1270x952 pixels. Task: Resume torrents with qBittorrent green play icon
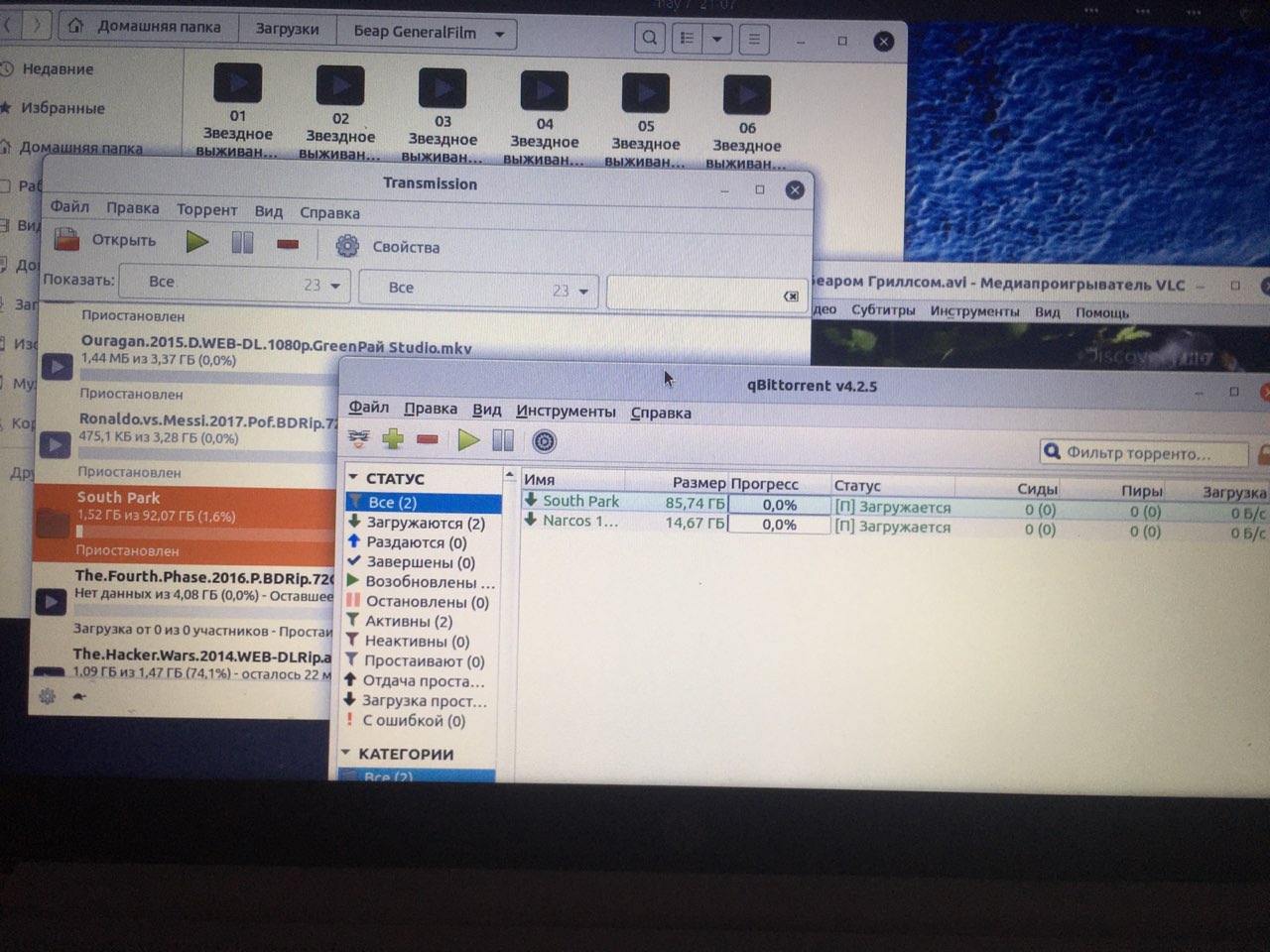click(x=468, y=440)
